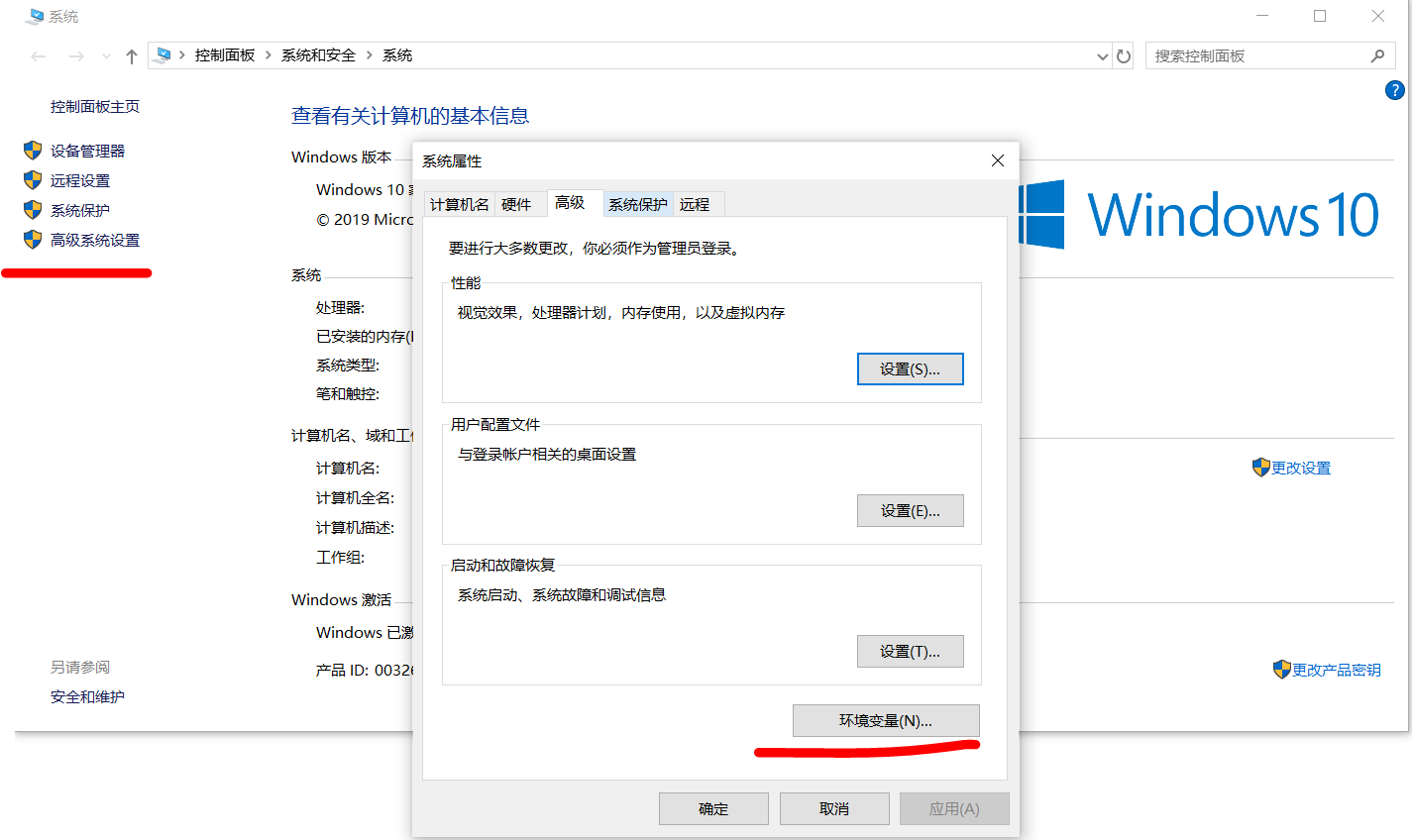Click the shield icon beside 高级系统设置

tap(33, 240)
